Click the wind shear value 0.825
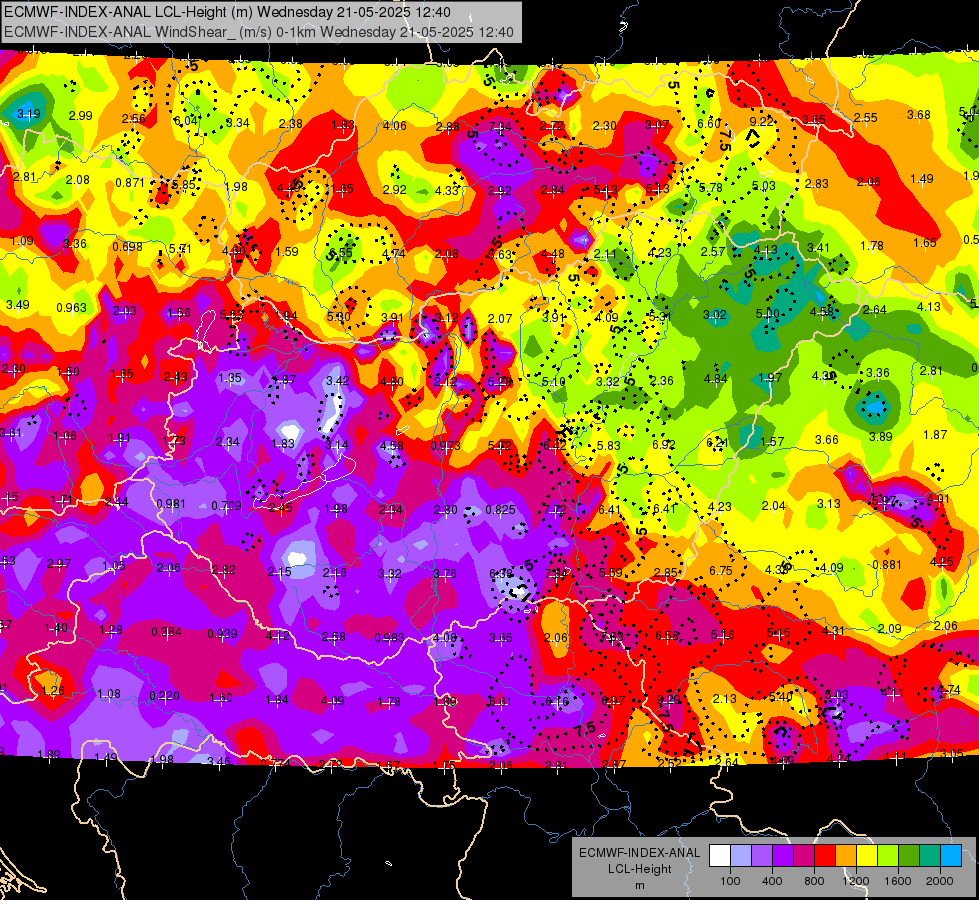 tap(500, 510)
